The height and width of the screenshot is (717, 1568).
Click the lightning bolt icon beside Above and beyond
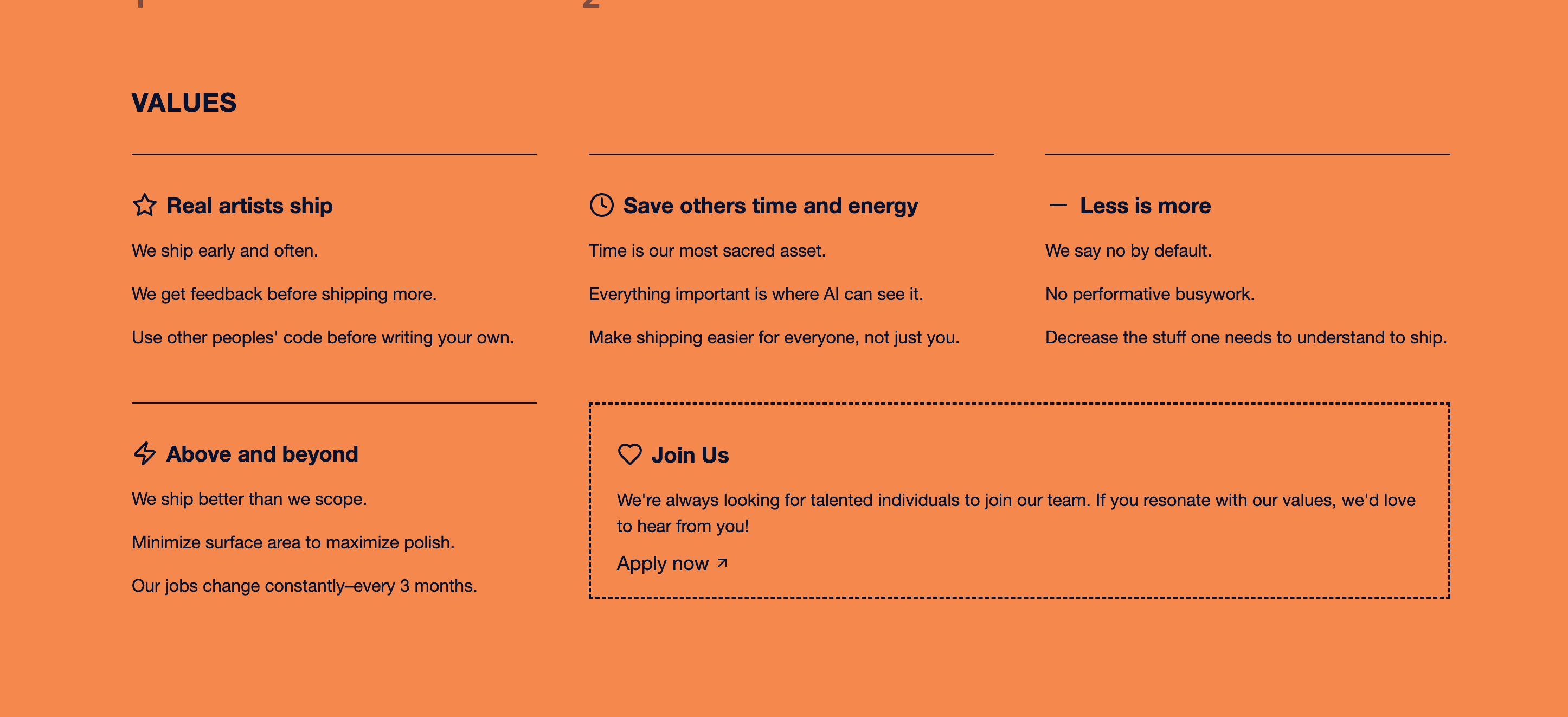tap(144, 453)
